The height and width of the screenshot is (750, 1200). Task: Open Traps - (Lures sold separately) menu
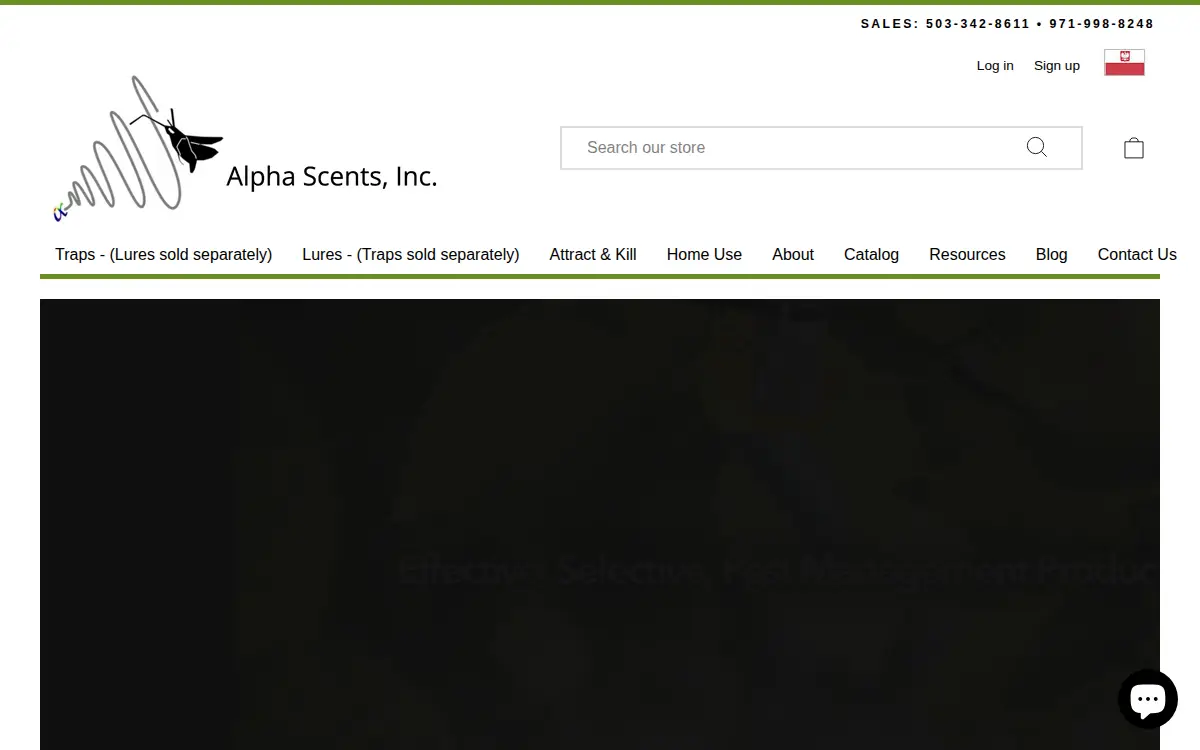point(164,254)
